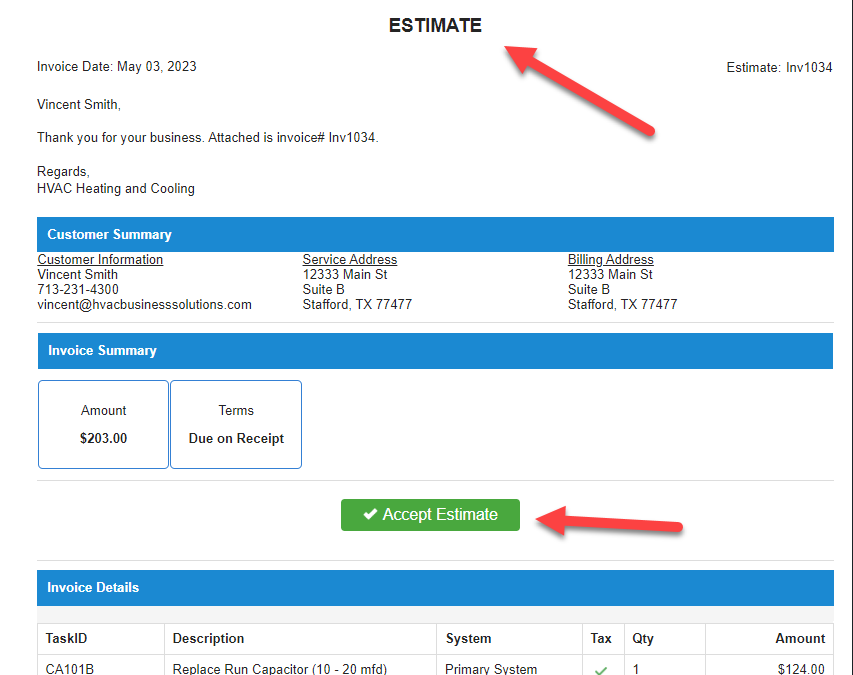
Task: Select the Invoice Summary section header
Action: tap(101, 350)
